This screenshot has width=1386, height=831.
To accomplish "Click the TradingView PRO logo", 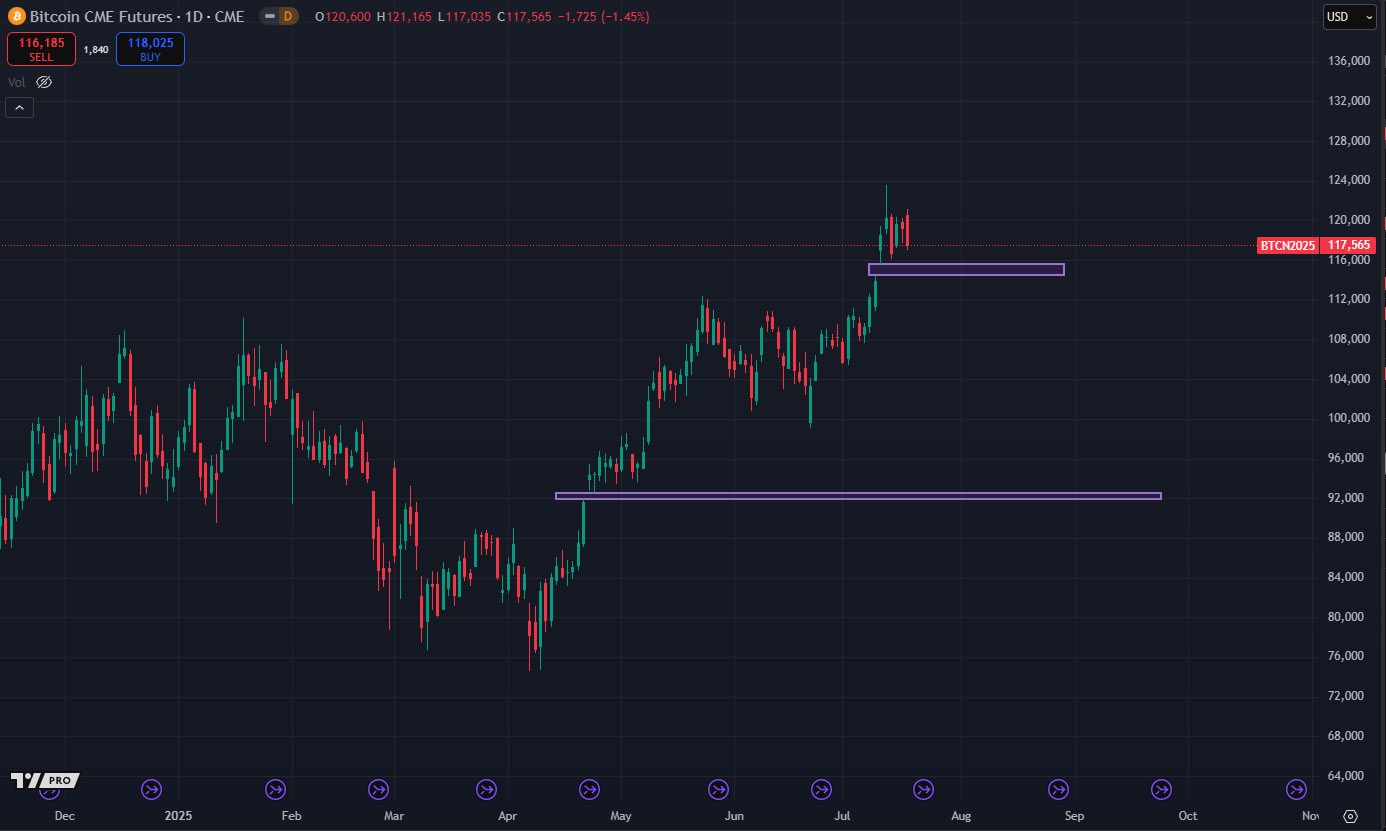I will coord(45,780).
